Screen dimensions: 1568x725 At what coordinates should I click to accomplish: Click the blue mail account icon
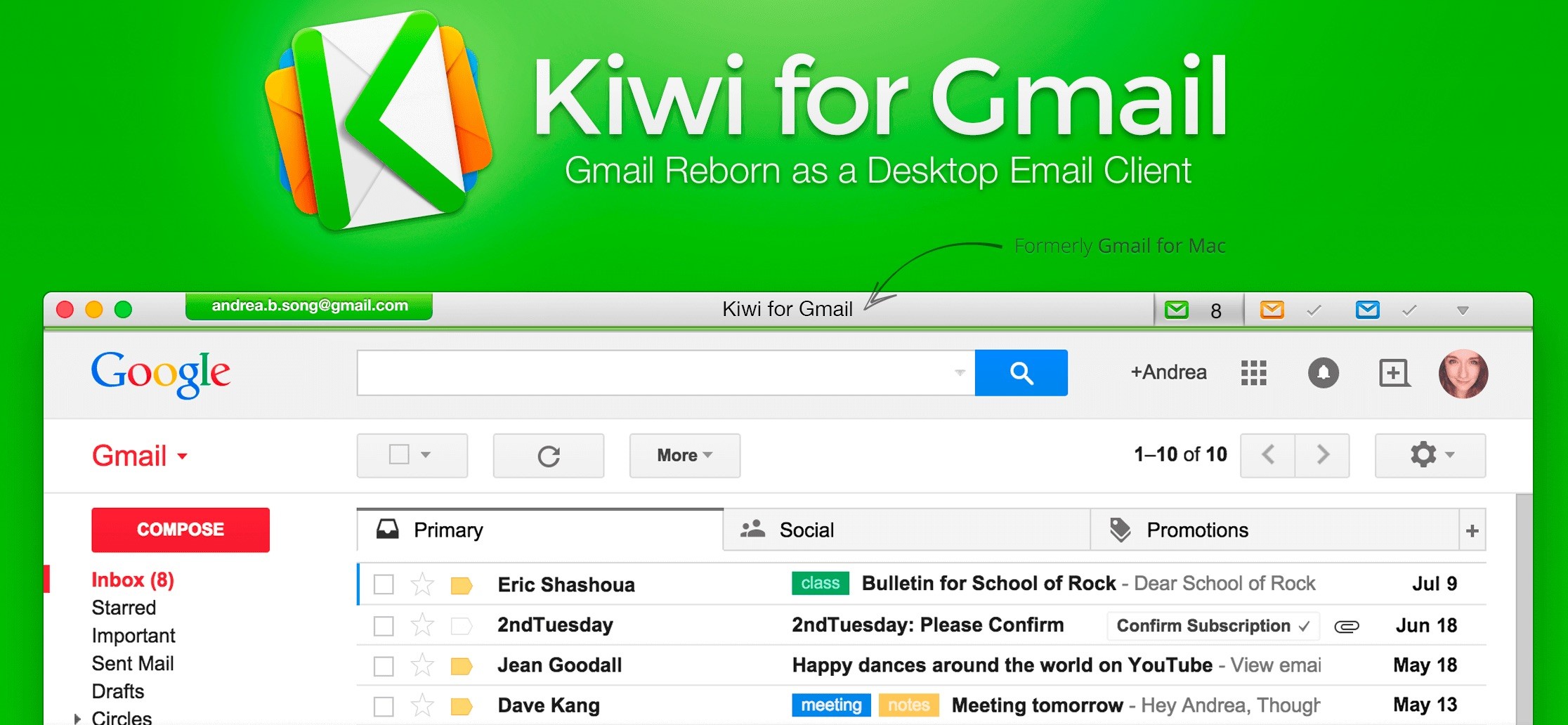click(x=1367, y=310)
